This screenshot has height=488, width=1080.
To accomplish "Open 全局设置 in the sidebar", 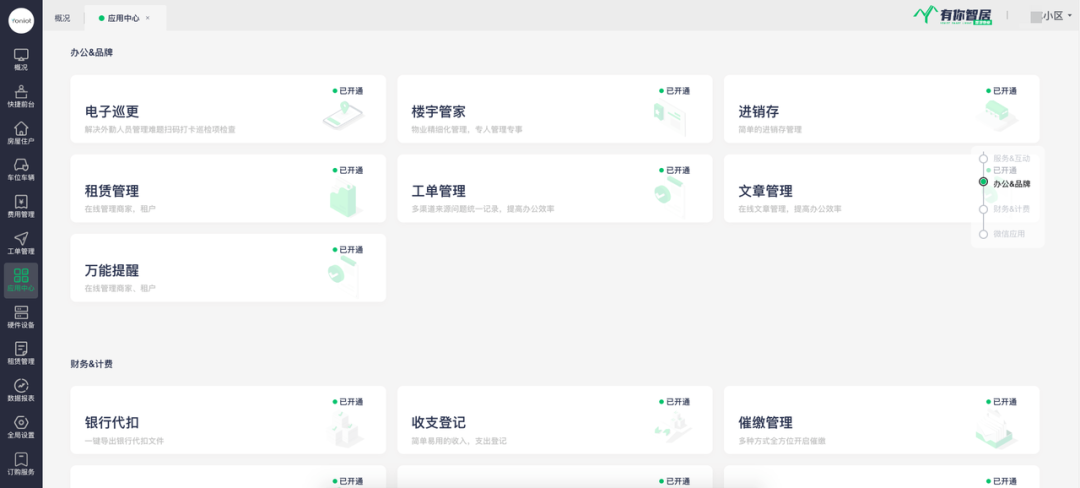I will tap(21, 427).
